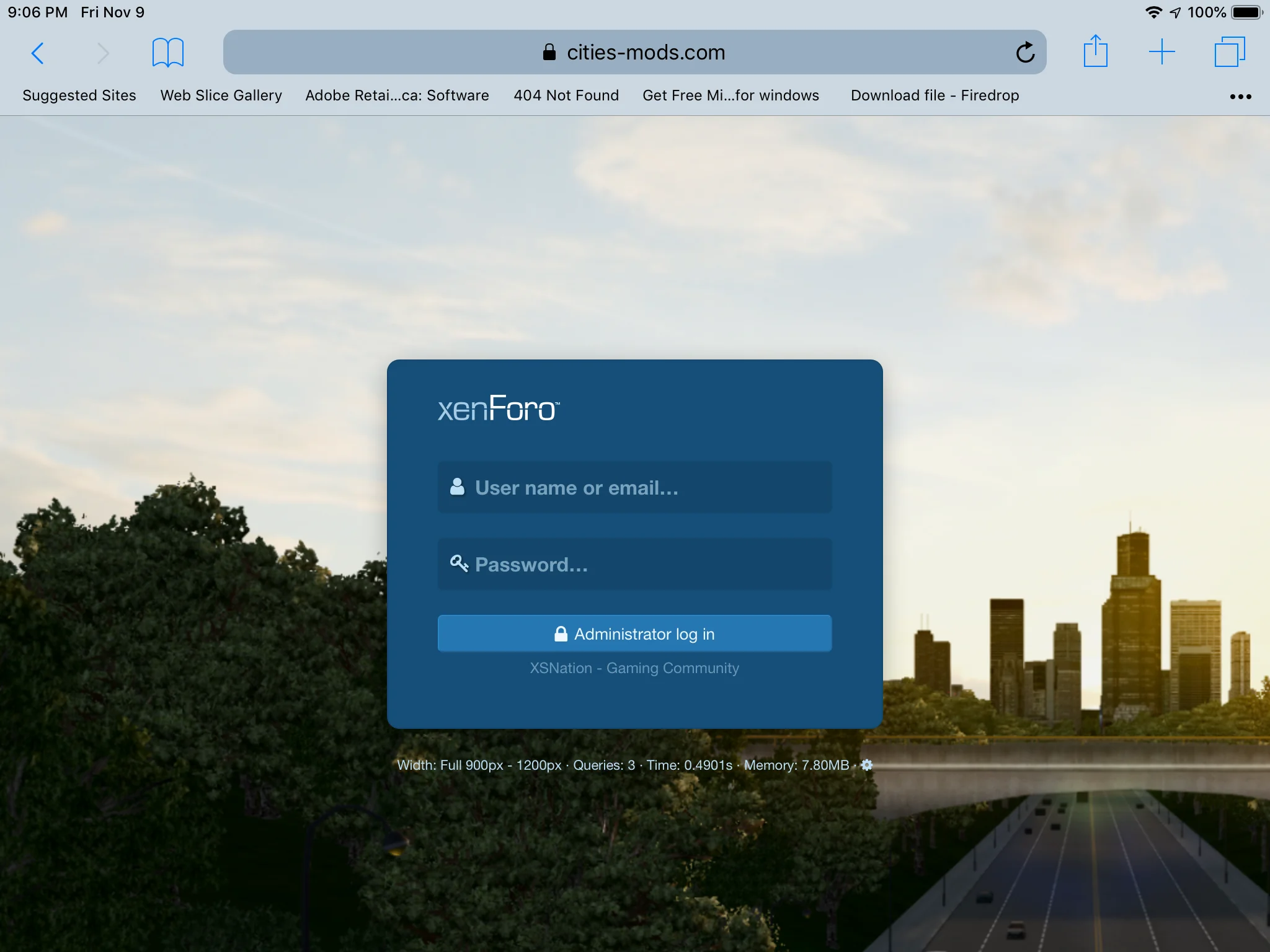Click the XenForo logo

click(499, 409)
